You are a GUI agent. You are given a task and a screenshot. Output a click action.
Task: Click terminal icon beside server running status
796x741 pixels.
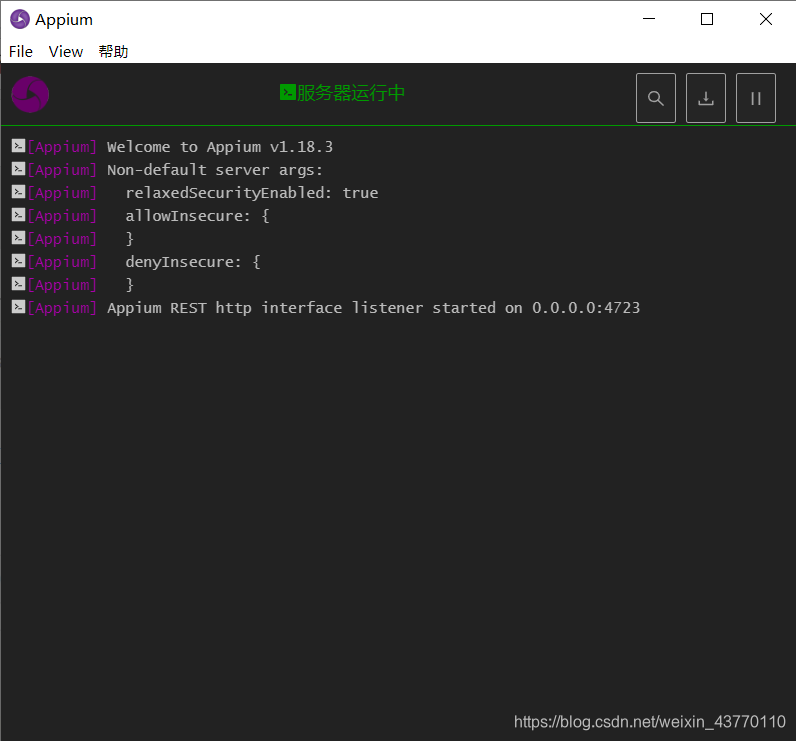click(x=288, y=92)
